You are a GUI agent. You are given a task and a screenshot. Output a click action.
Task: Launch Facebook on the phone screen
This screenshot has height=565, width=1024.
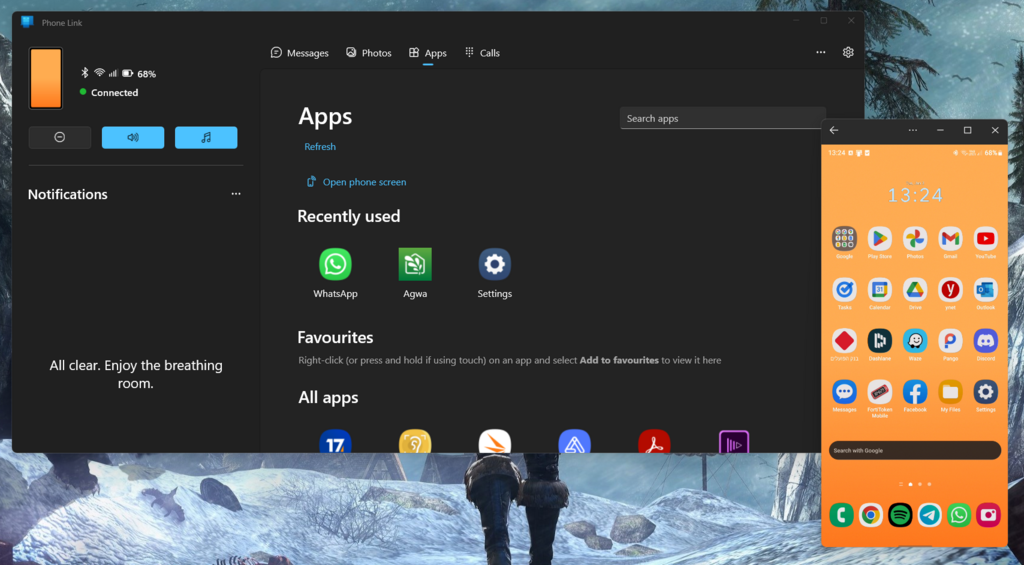tap(915, 392)
